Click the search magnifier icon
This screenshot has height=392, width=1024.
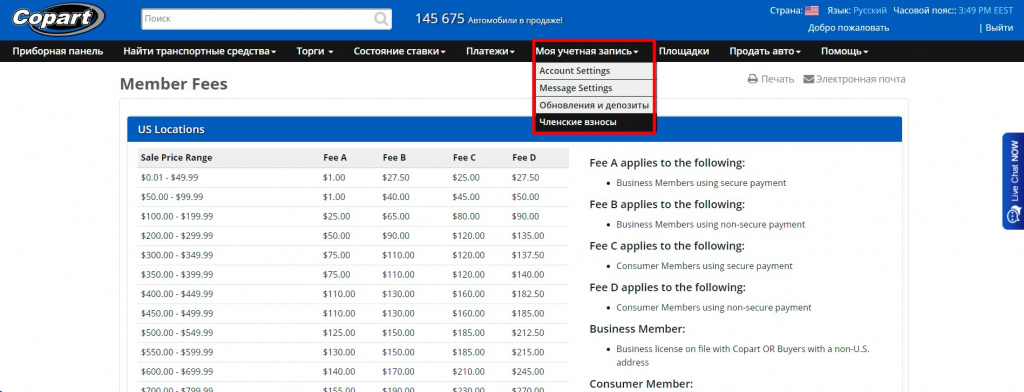click(381, 19)
